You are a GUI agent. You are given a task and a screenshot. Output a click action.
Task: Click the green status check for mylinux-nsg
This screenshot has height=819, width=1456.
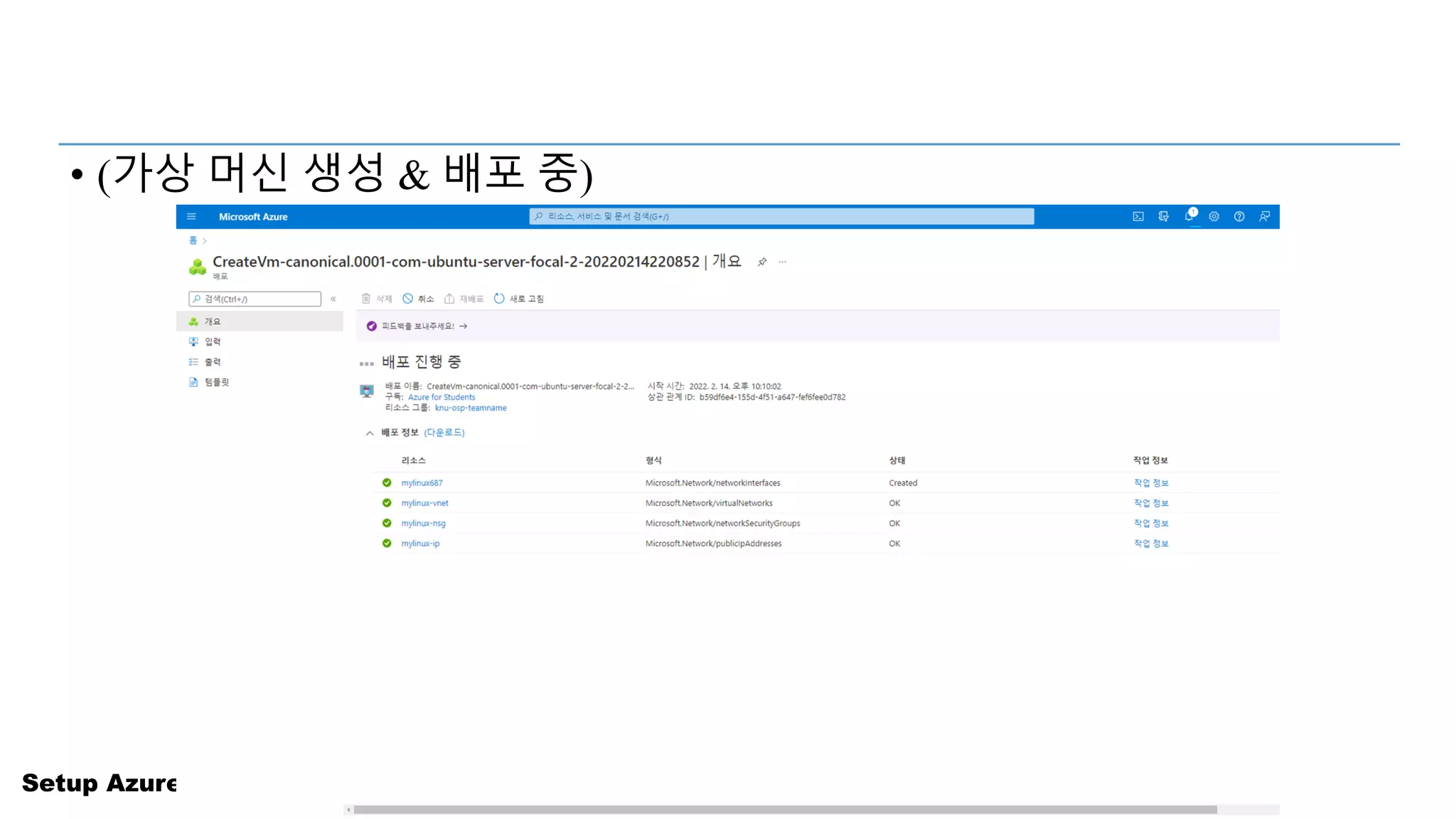[387, 523]
